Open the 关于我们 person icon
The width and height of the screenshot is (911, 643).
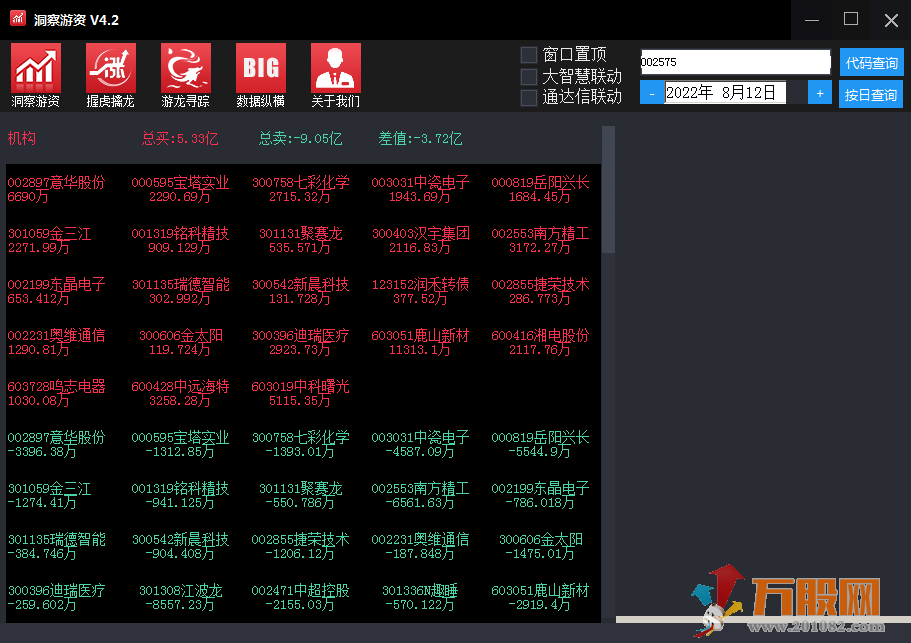[x=335, y=76]
